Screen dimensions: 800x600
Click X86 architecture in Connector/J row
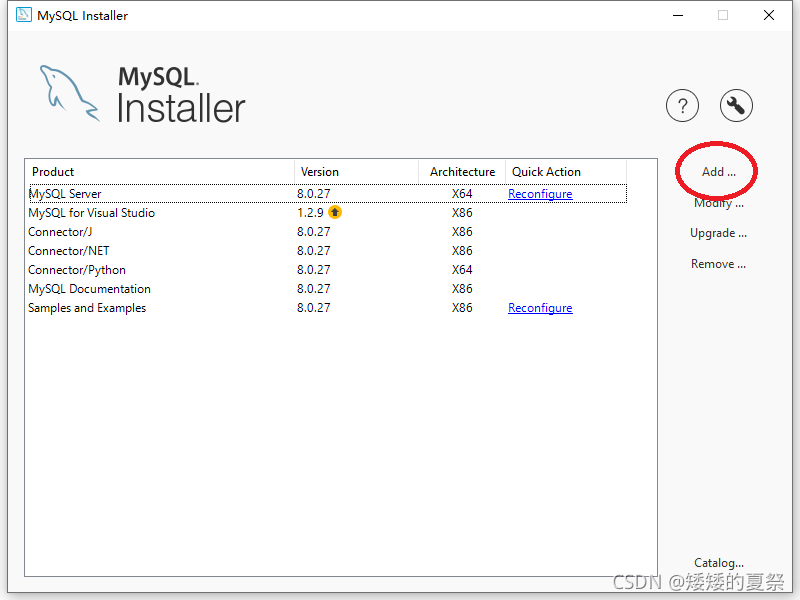tap(462, 232)
